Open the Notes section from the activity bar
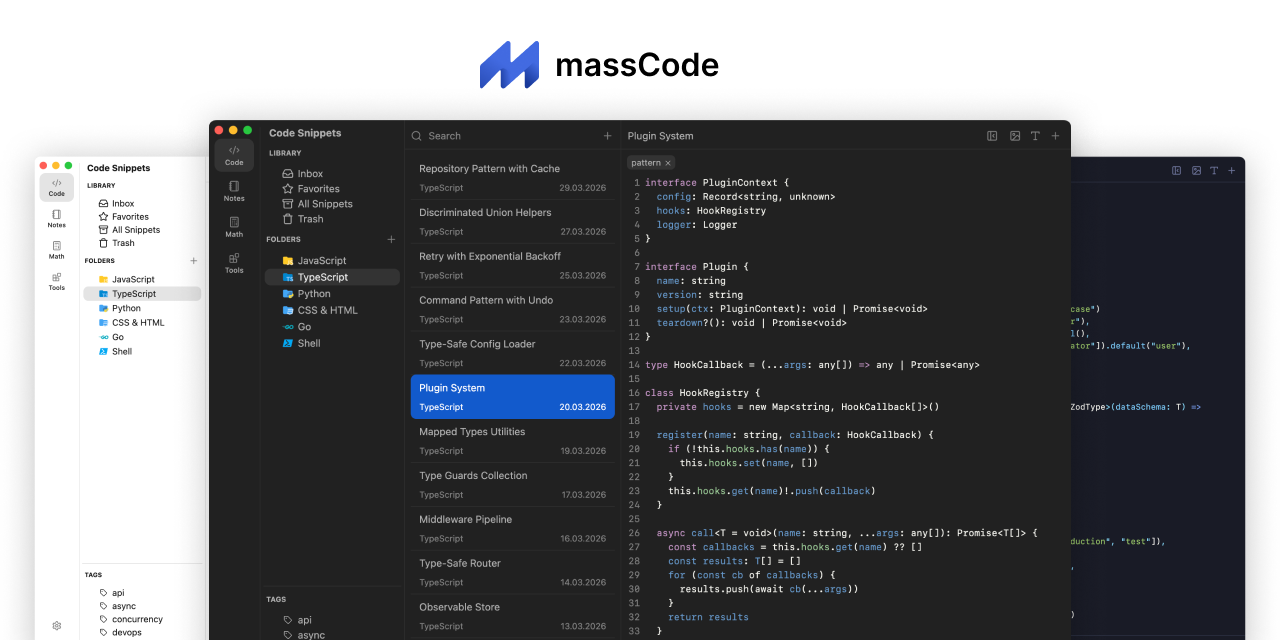 pyautogui.click(x=234, y=191)
